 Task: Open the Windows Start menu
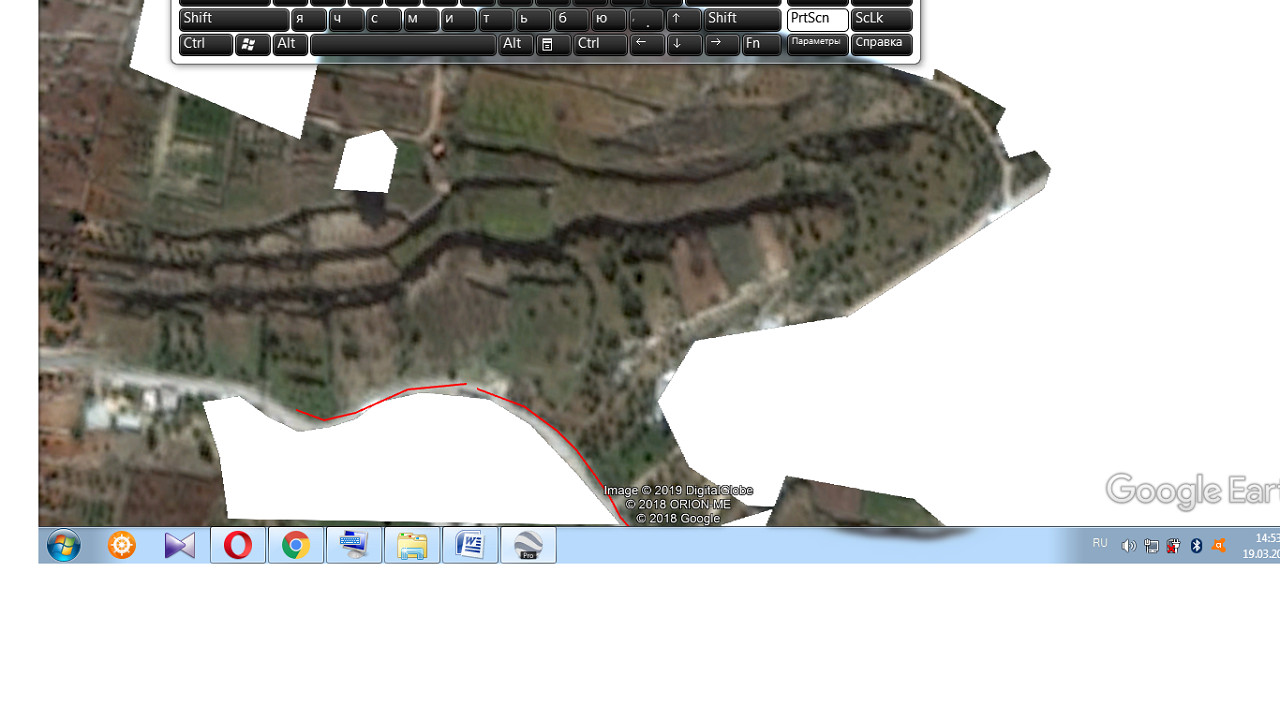tap(63, 545)
